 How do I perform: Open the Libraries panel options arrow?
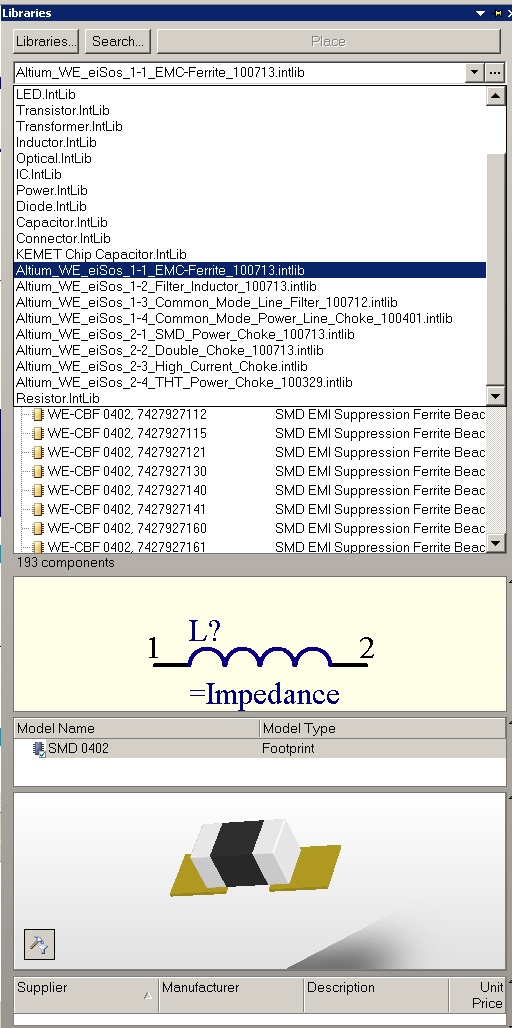(481, 13)
